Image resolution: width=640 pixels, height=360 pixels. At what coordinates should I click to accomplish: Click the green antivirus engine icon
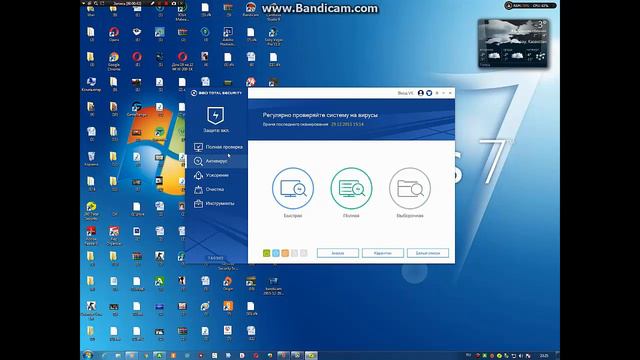(x=267, y=253)
